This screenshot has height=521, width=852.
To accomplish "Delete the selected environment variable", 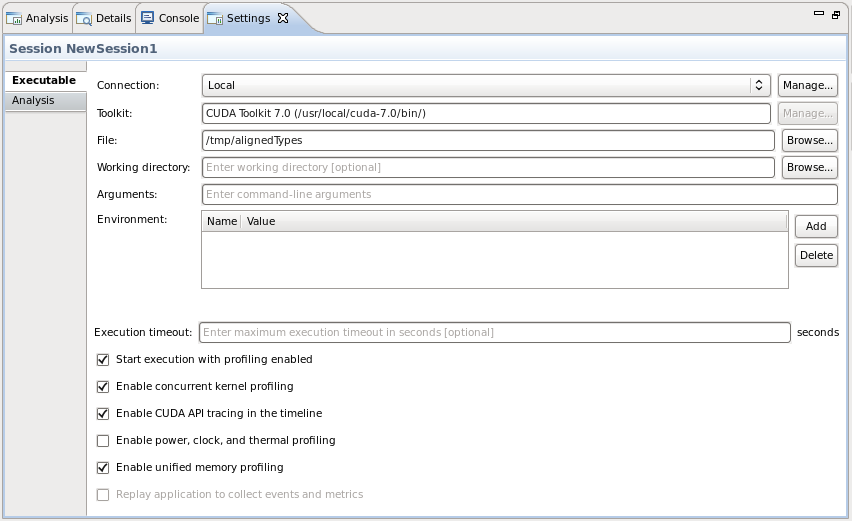I will click(816, 255).
